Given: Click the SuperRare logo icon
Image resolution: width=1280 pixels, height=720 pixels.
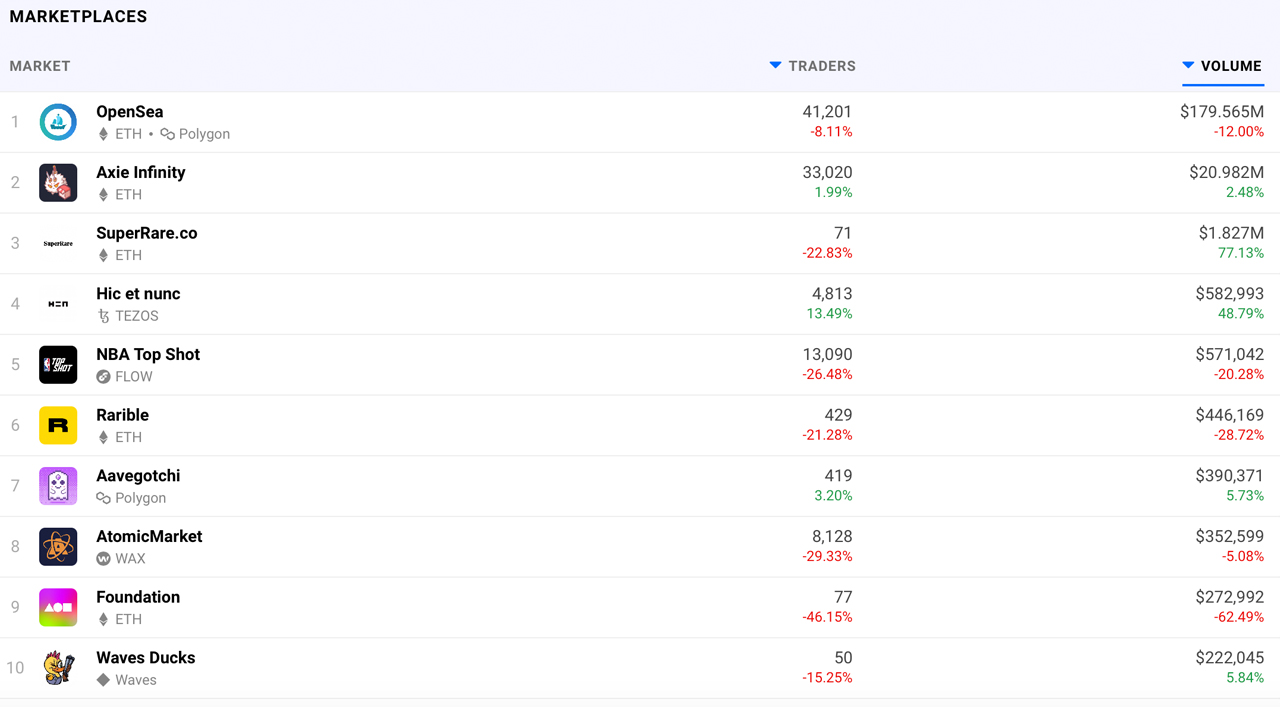Looking at the screenshot, I should [58, 243].
